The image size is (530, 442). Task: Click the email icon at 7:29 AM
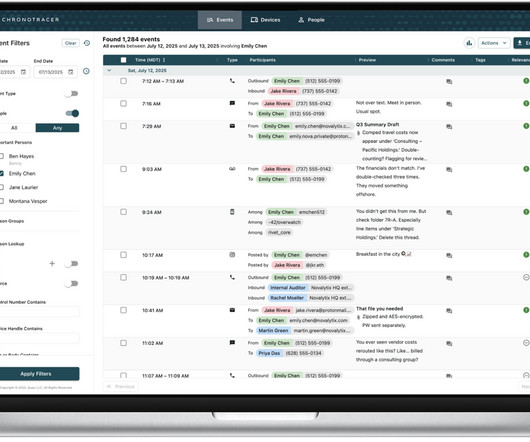click(x=232, y=126)
